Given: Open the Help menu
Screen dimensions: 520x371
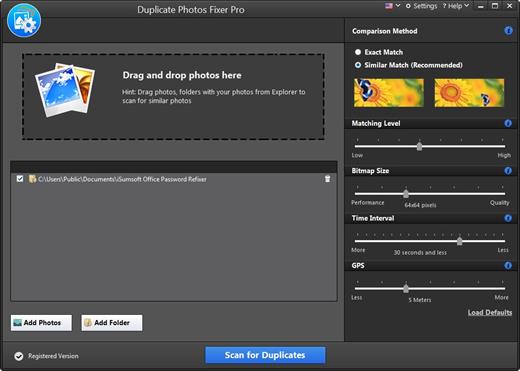Looking at the screenshot, I should [x=455, y=6].
